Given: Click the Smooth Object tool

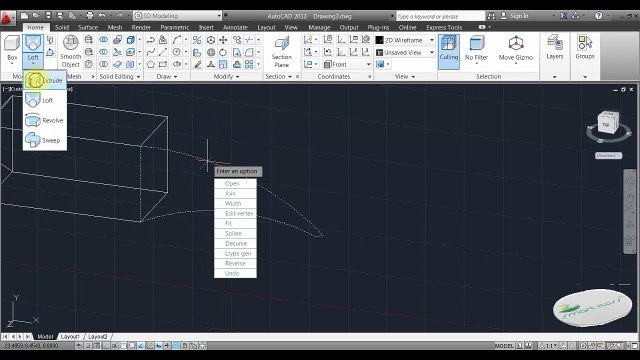Looking at the screenshot, I should (x=71, y=51).
